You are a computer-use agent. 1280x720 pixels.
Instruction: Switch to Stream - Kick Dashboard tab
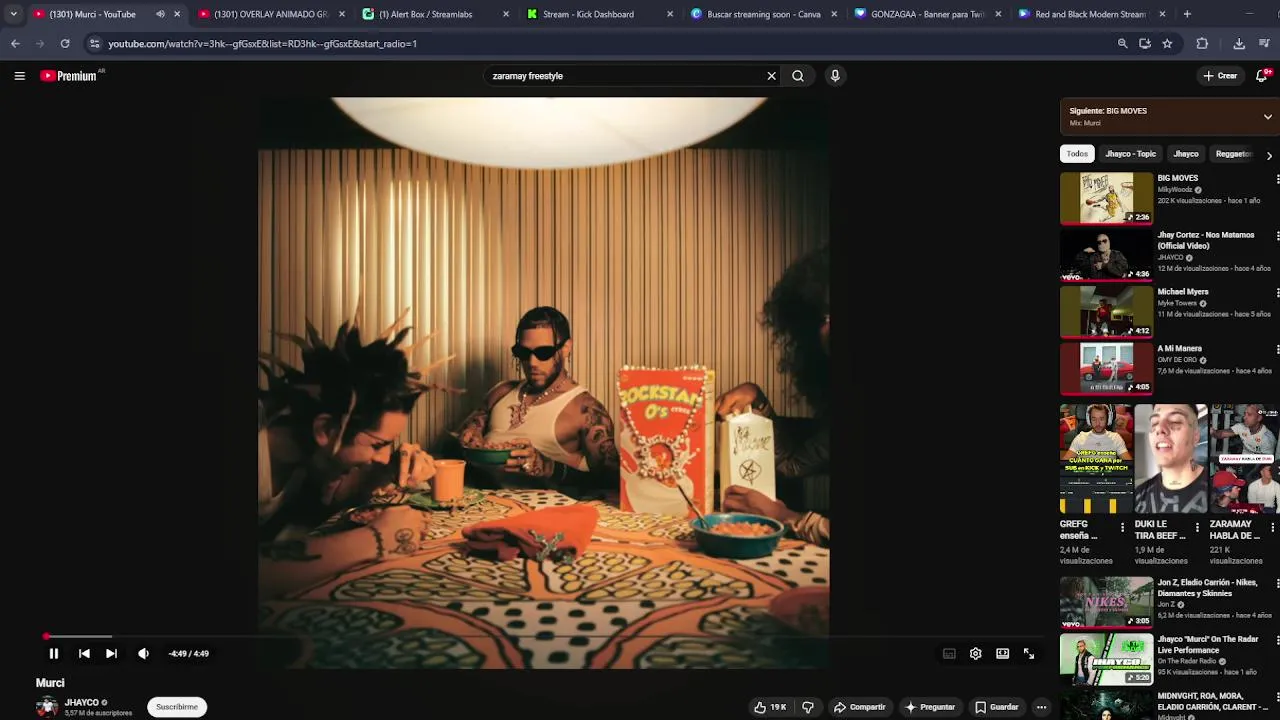point(601,14)
